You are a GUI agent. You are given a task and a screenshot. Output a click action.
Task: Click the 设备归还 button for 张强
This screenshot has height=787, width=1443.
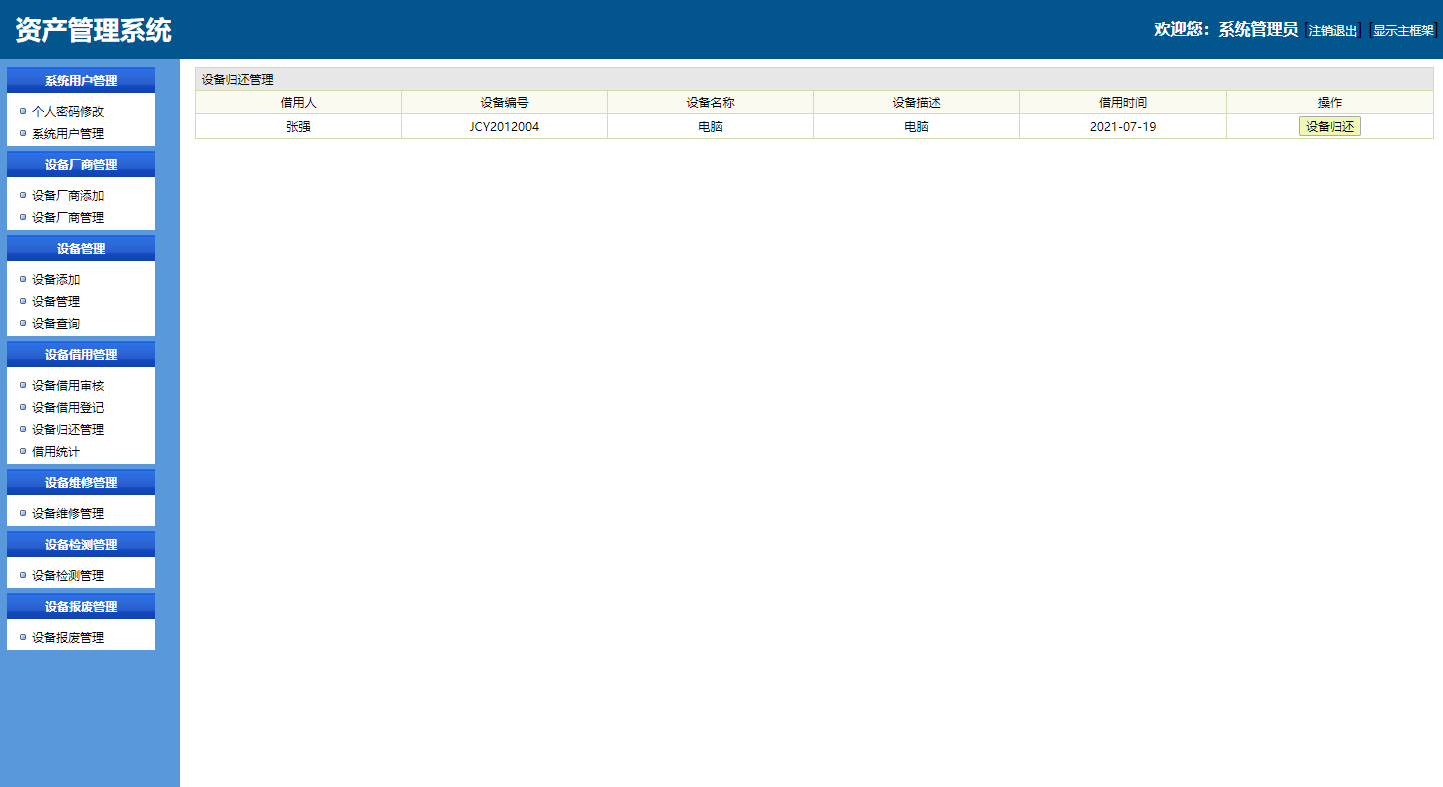pyautogui.click(x=1329, y=126)
